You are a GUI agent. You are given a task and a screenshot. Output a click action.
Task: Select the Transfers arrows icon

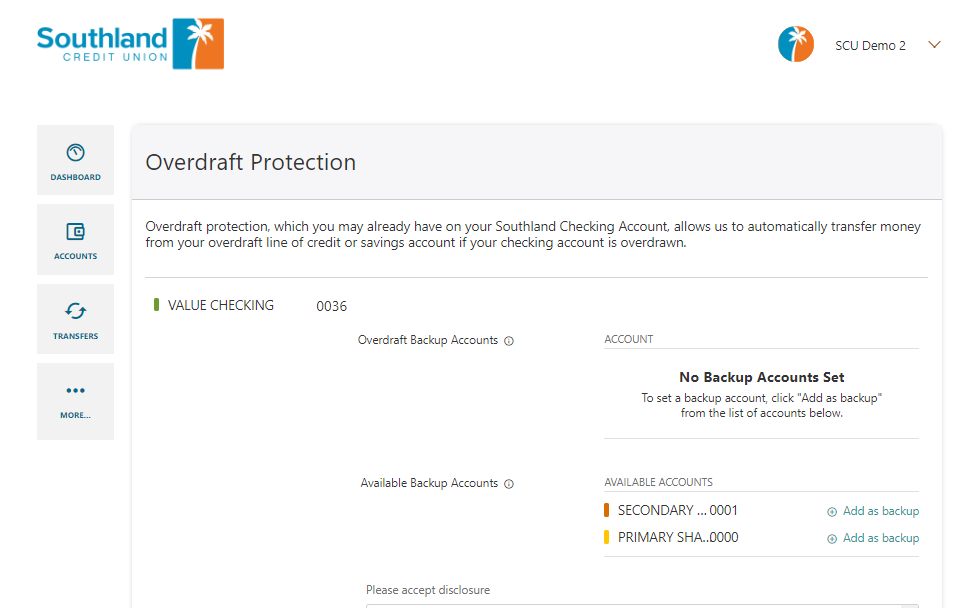(75, 311)
